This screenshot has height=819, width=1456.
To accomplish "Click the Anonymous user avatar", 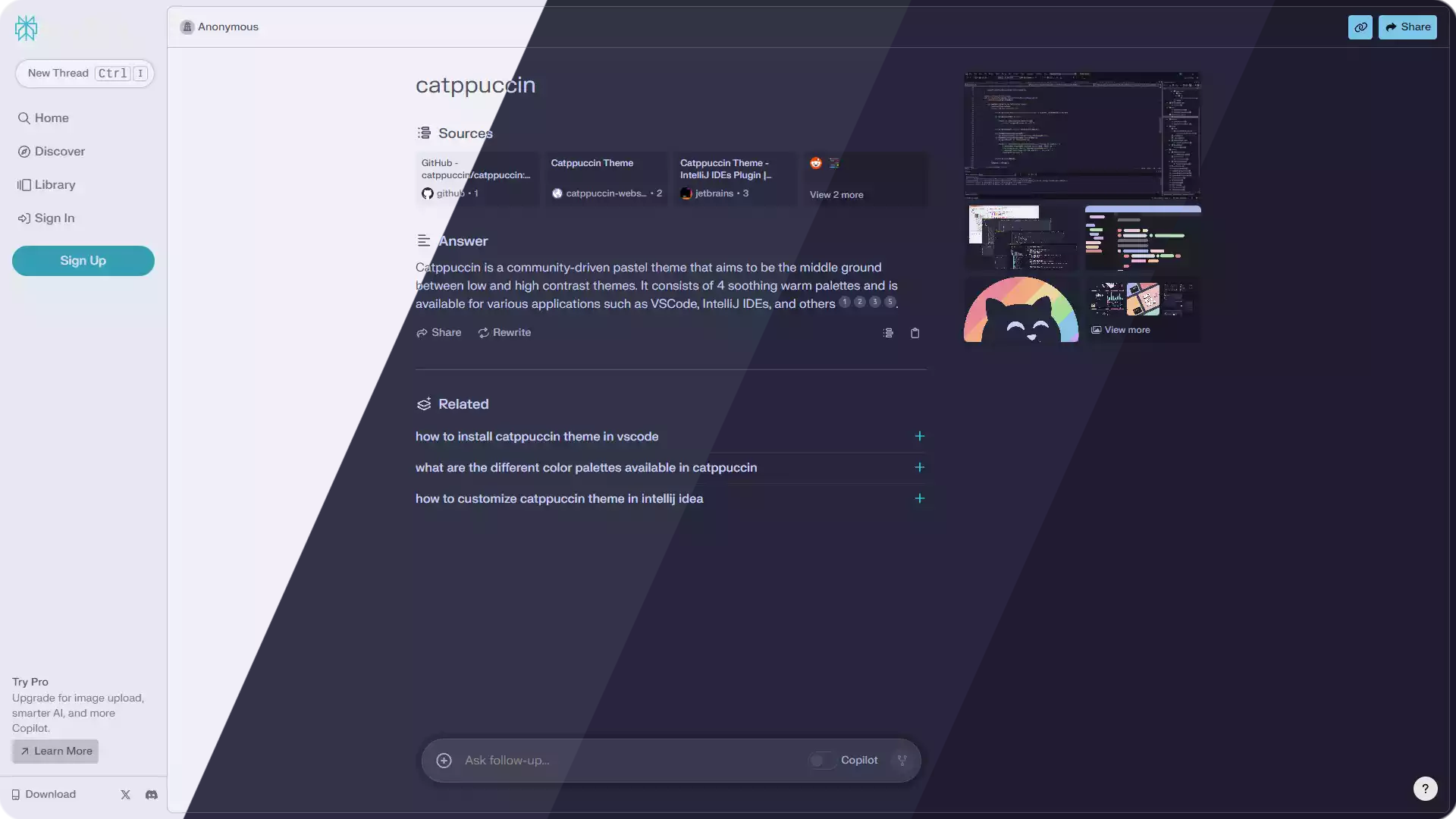I will point(187,27).
